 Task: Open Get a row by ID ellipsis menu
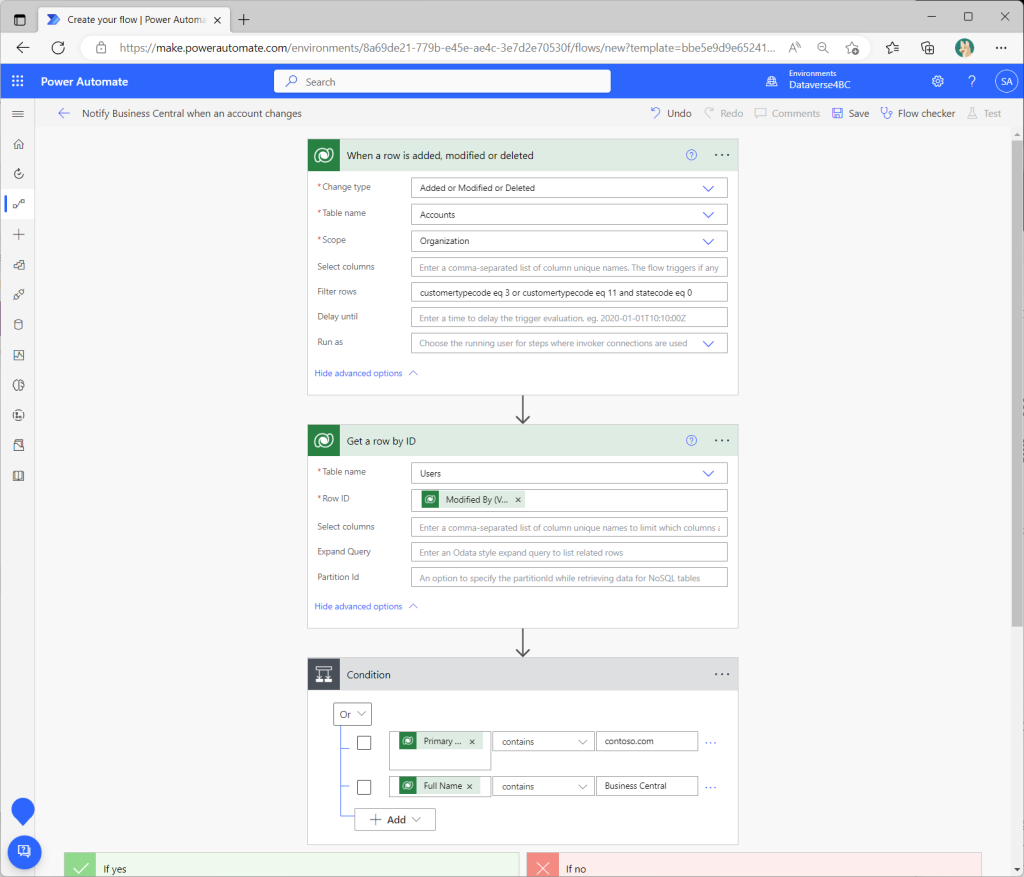pyautogui.click(x=722, y=440)
